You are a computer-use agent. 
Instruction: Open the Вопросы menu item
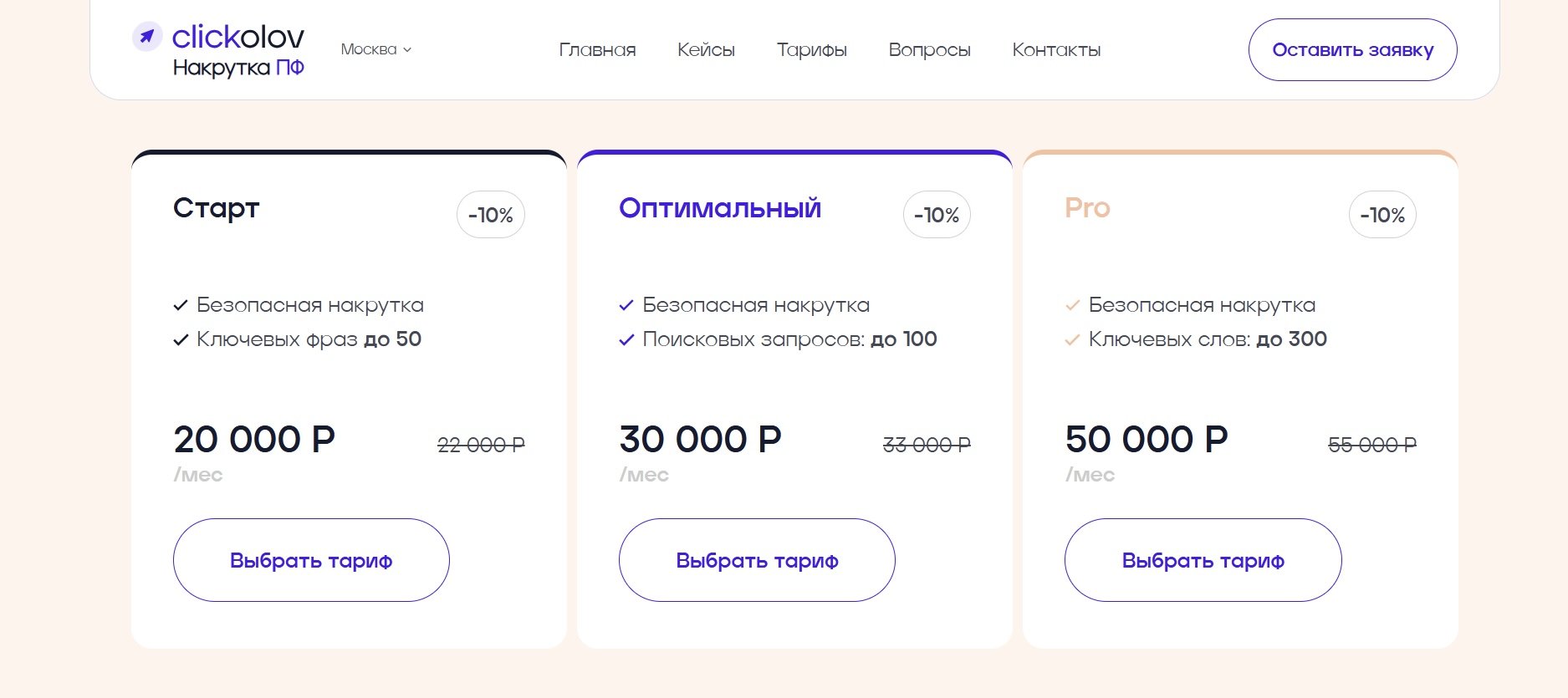point(929,50)
